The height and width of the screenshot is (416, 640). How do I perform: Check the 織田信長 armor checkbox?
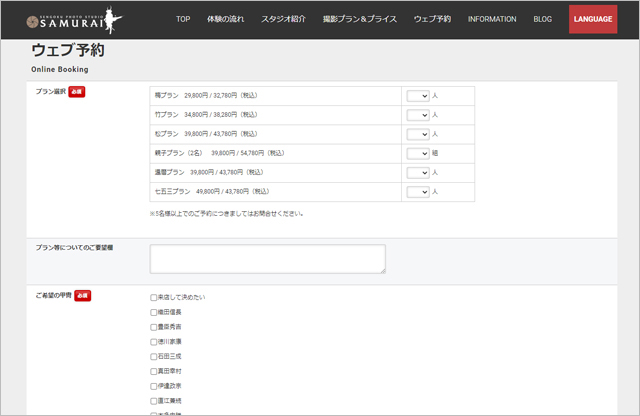(153, 312)
